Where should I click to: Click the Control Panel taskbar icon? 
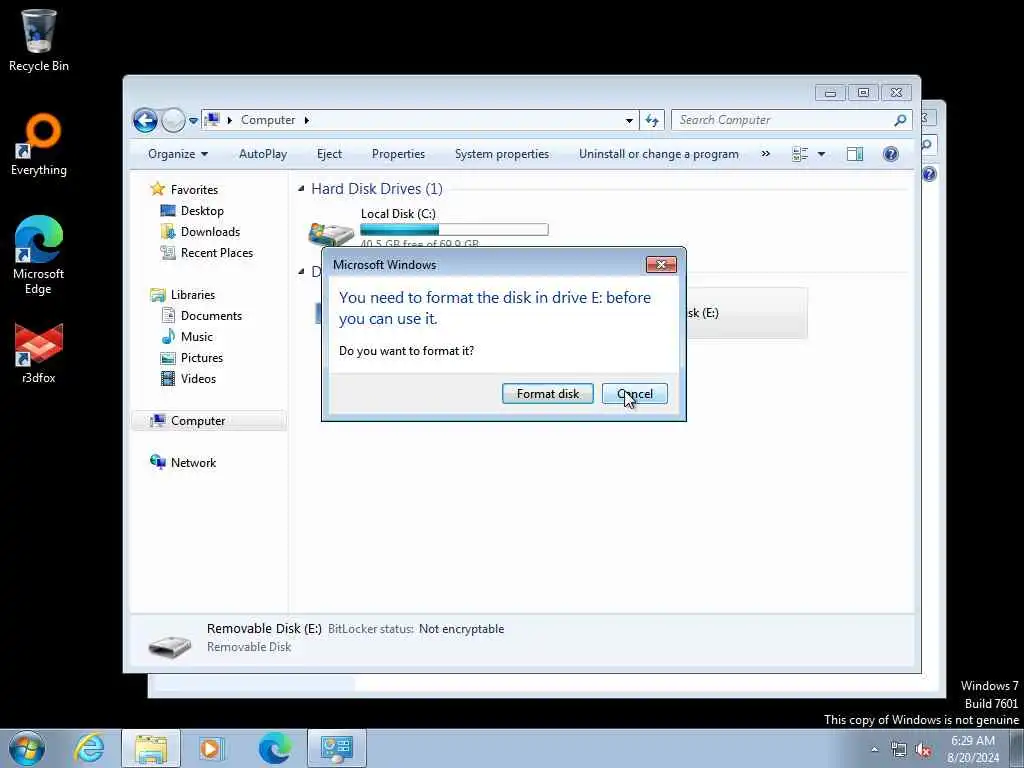(337, 748)
